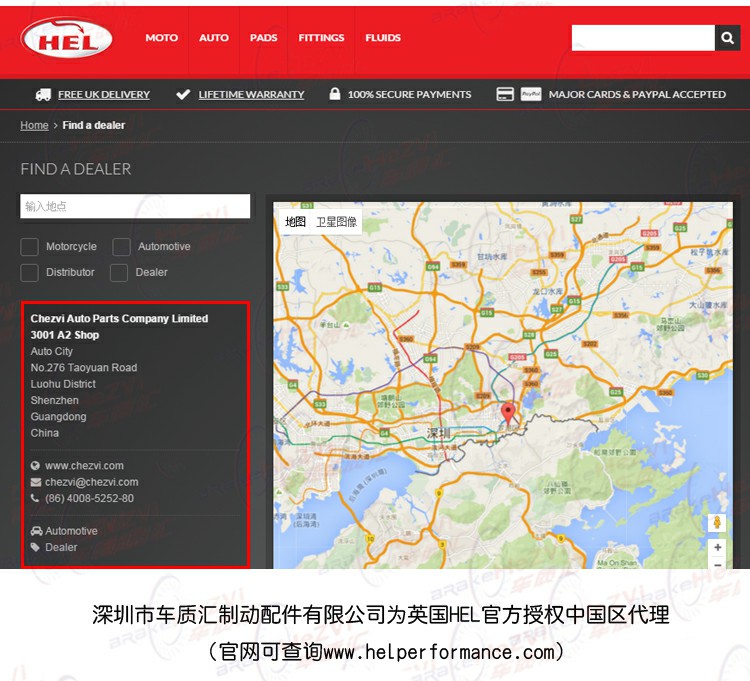Open the www.chezvi.com website link
Viewport: 750px width, 681px height.
pos(84,465)
